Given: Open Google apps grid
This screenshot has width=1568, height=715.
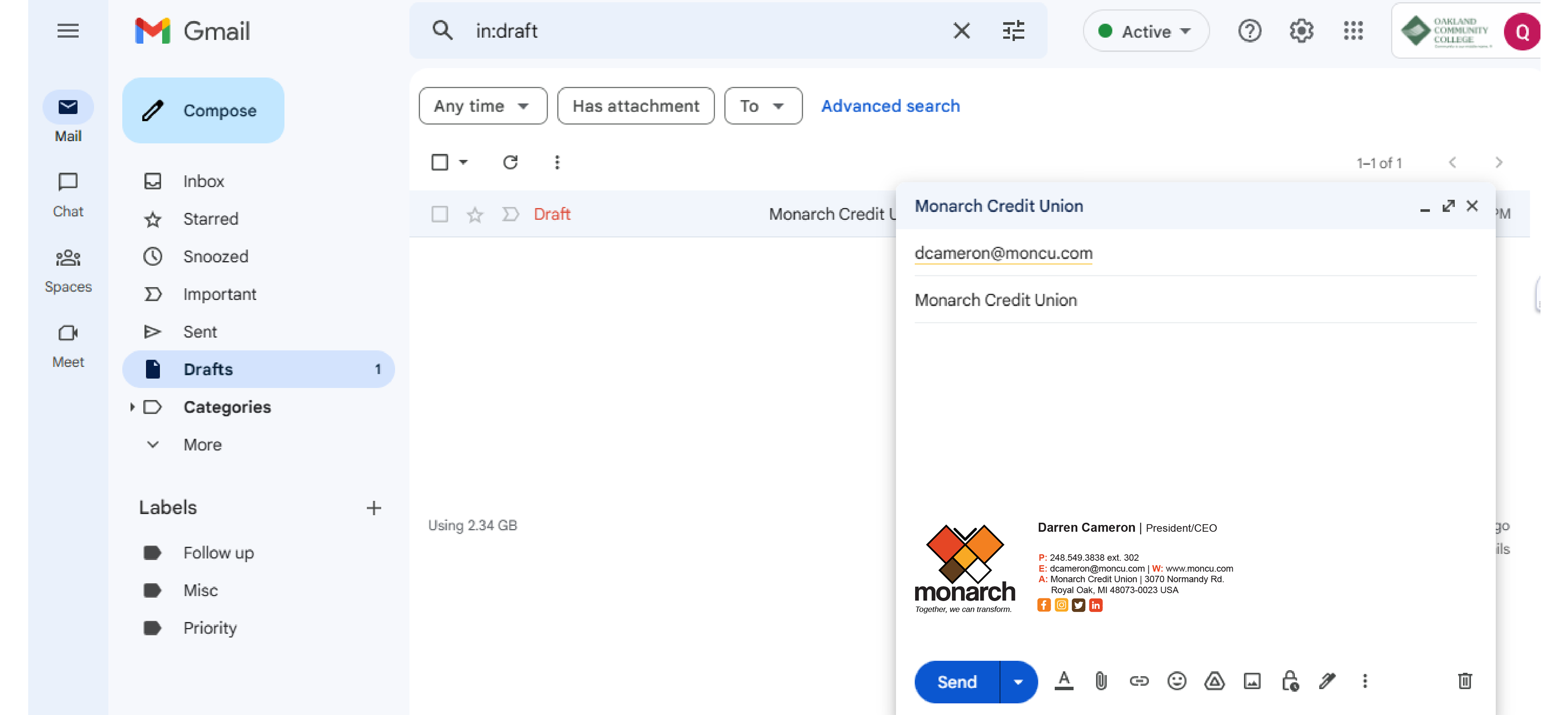Looking at the screenshot, I should (1353, 31).
